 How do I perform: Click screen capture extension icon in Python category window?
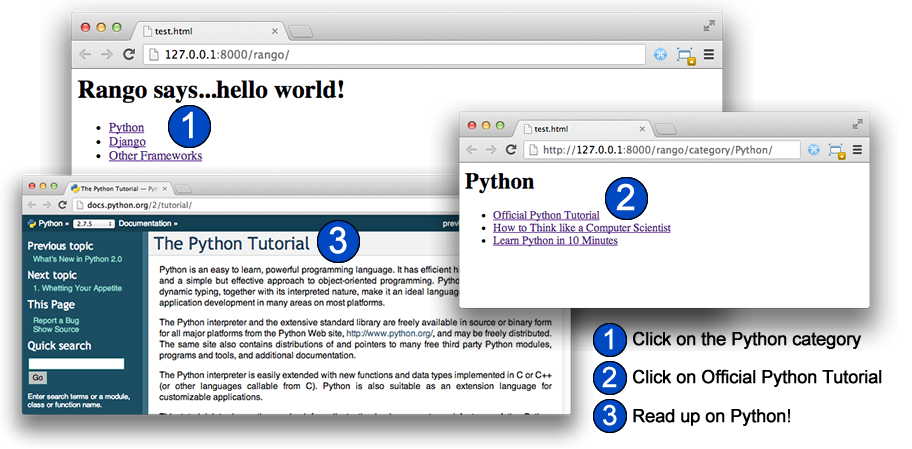(836, 151)
